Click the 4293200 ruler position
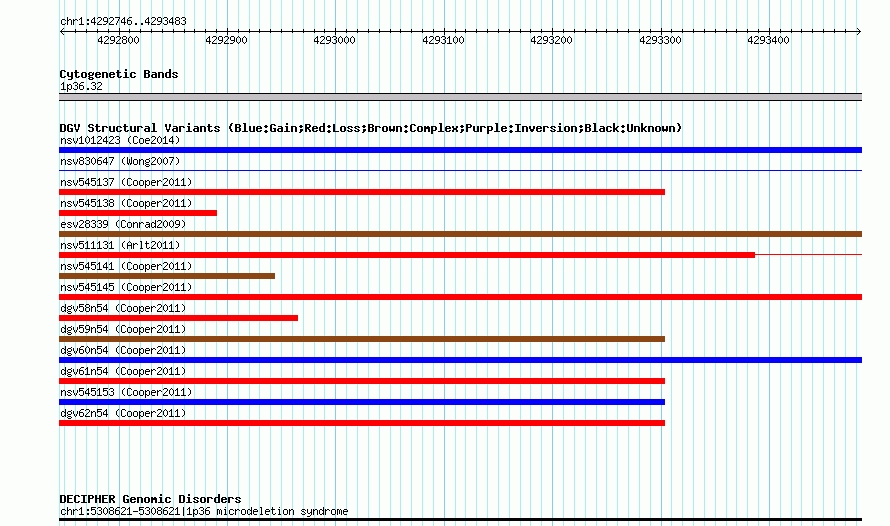Image resolution: width=890 pixels, height=526 pixels. [551, 40]
